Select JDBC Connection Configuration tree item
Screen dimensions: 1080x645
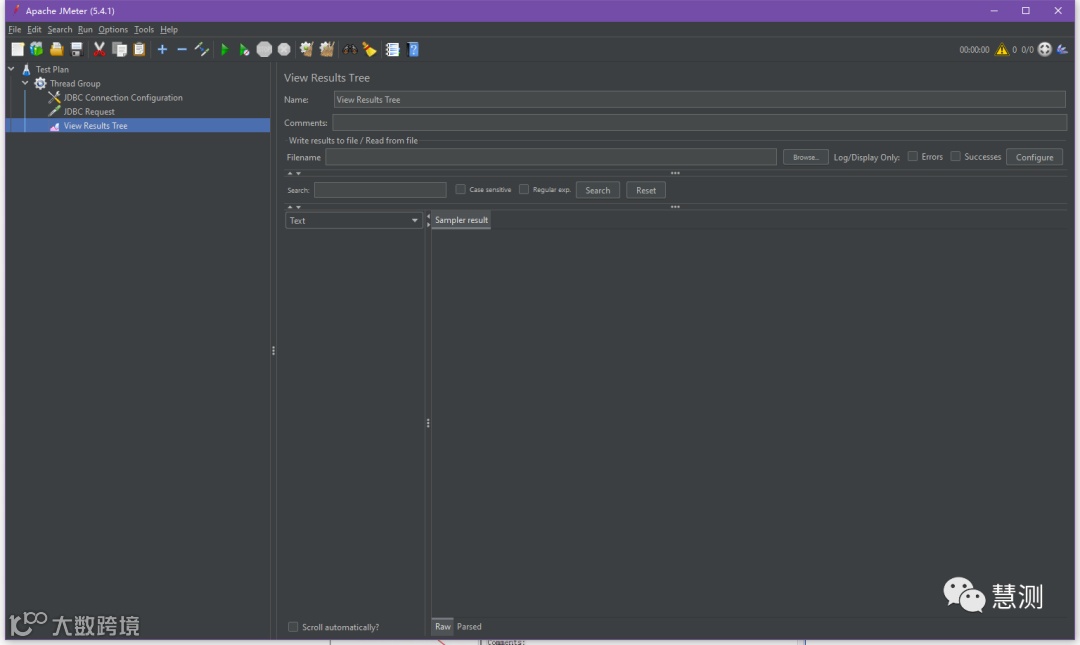coord(123,97)
